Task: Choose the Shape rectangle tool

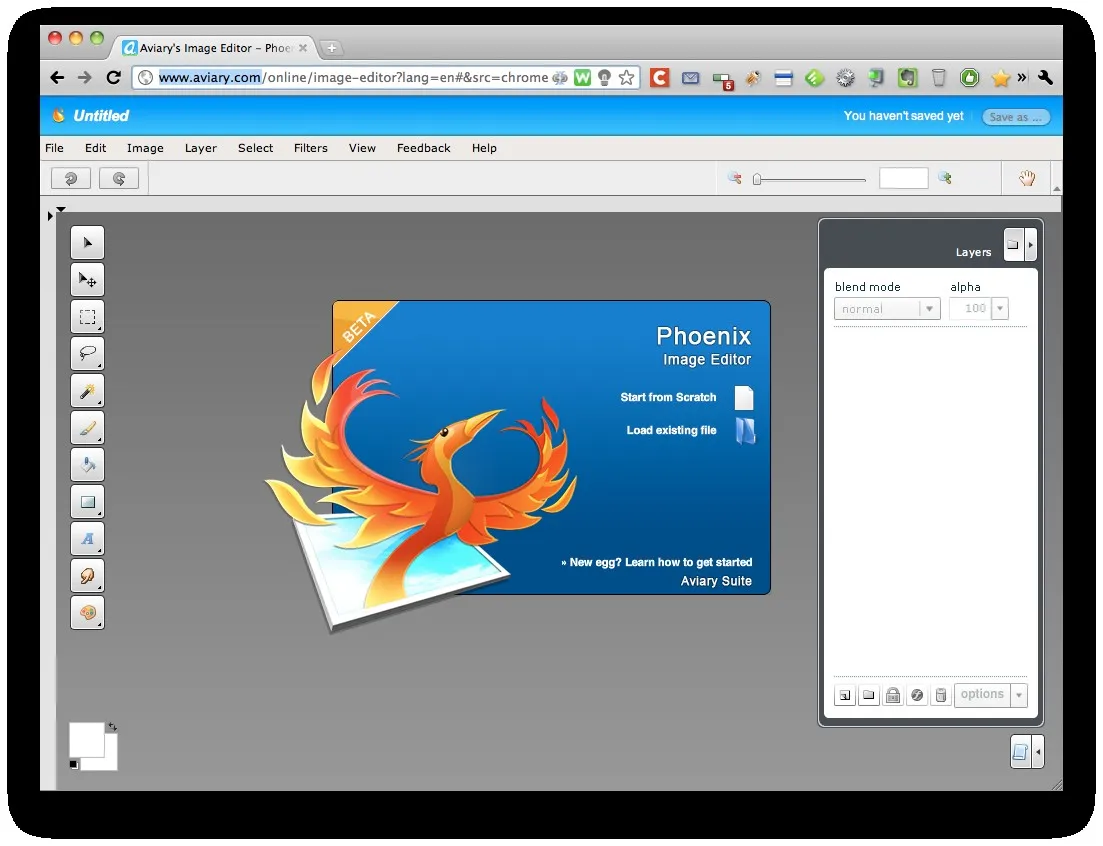Action: [87, 501]
